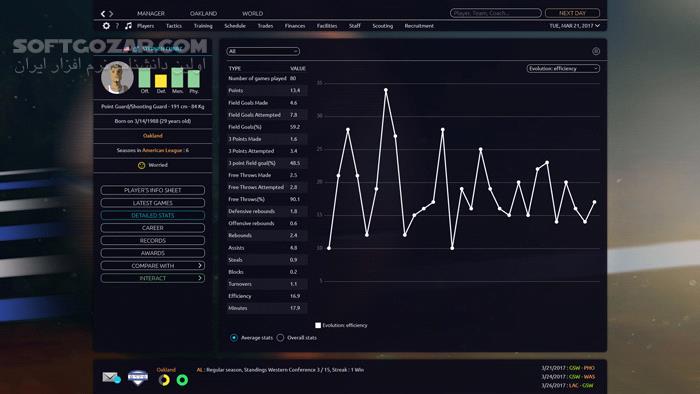Click the music note icon
The height and width of the screenshot is (394, 700).
click(129, 26)
